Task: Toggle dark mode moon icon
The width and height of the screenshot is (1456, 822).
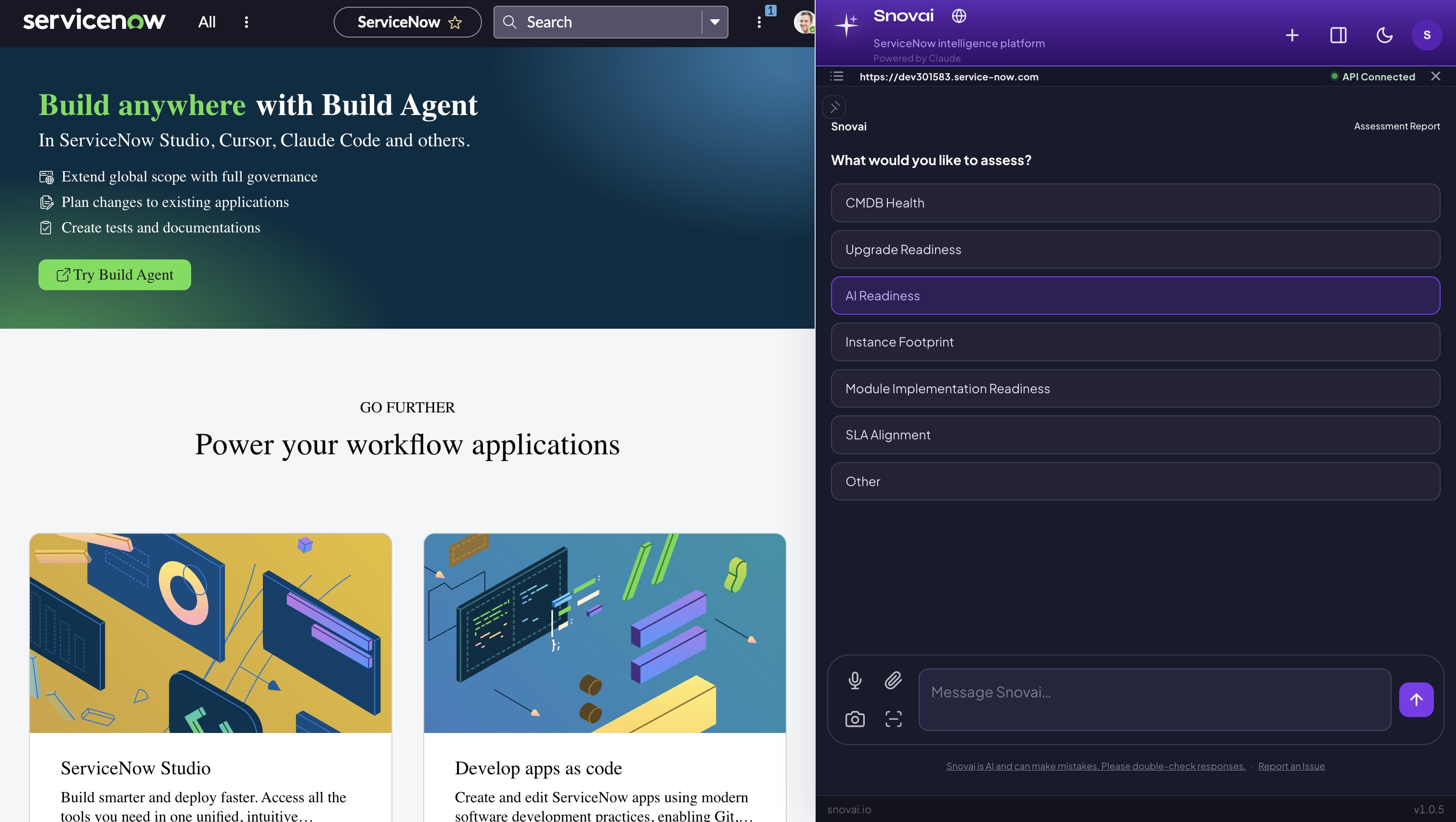Action: (x=1384, y=35)
